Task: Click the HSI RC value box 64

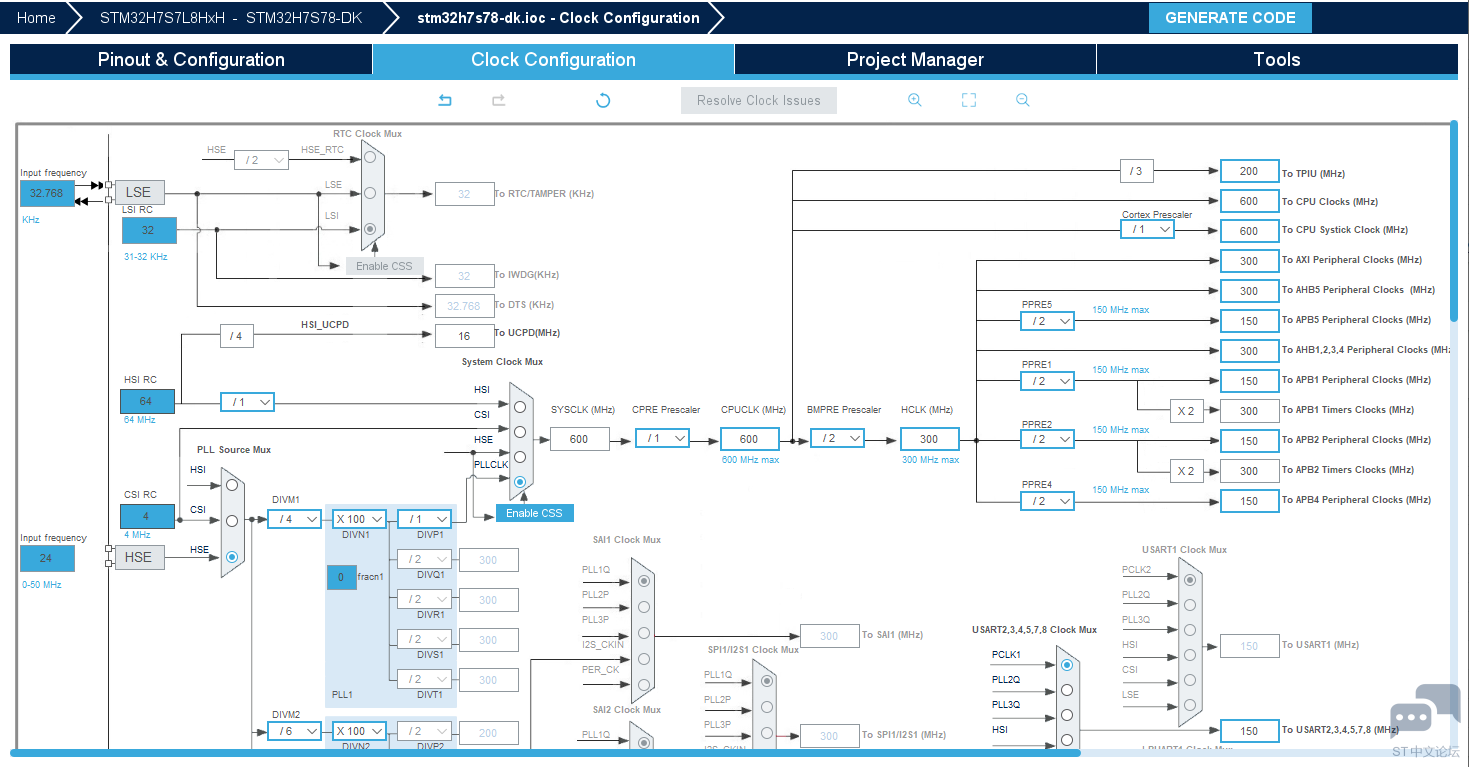Action: pos(147,401)
